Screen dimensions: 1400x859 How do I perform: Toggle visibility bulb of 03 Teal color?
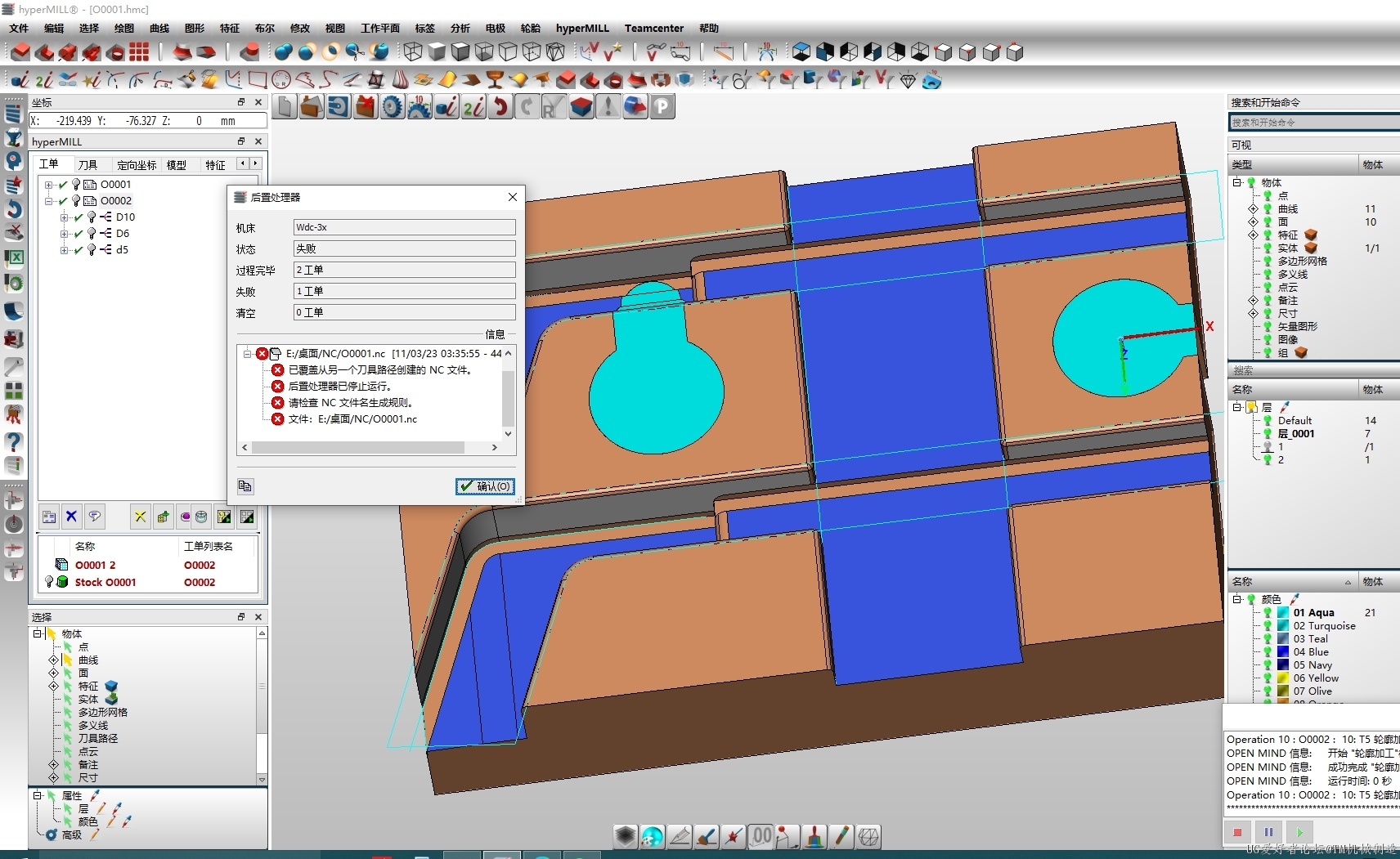pos(1268,639)
